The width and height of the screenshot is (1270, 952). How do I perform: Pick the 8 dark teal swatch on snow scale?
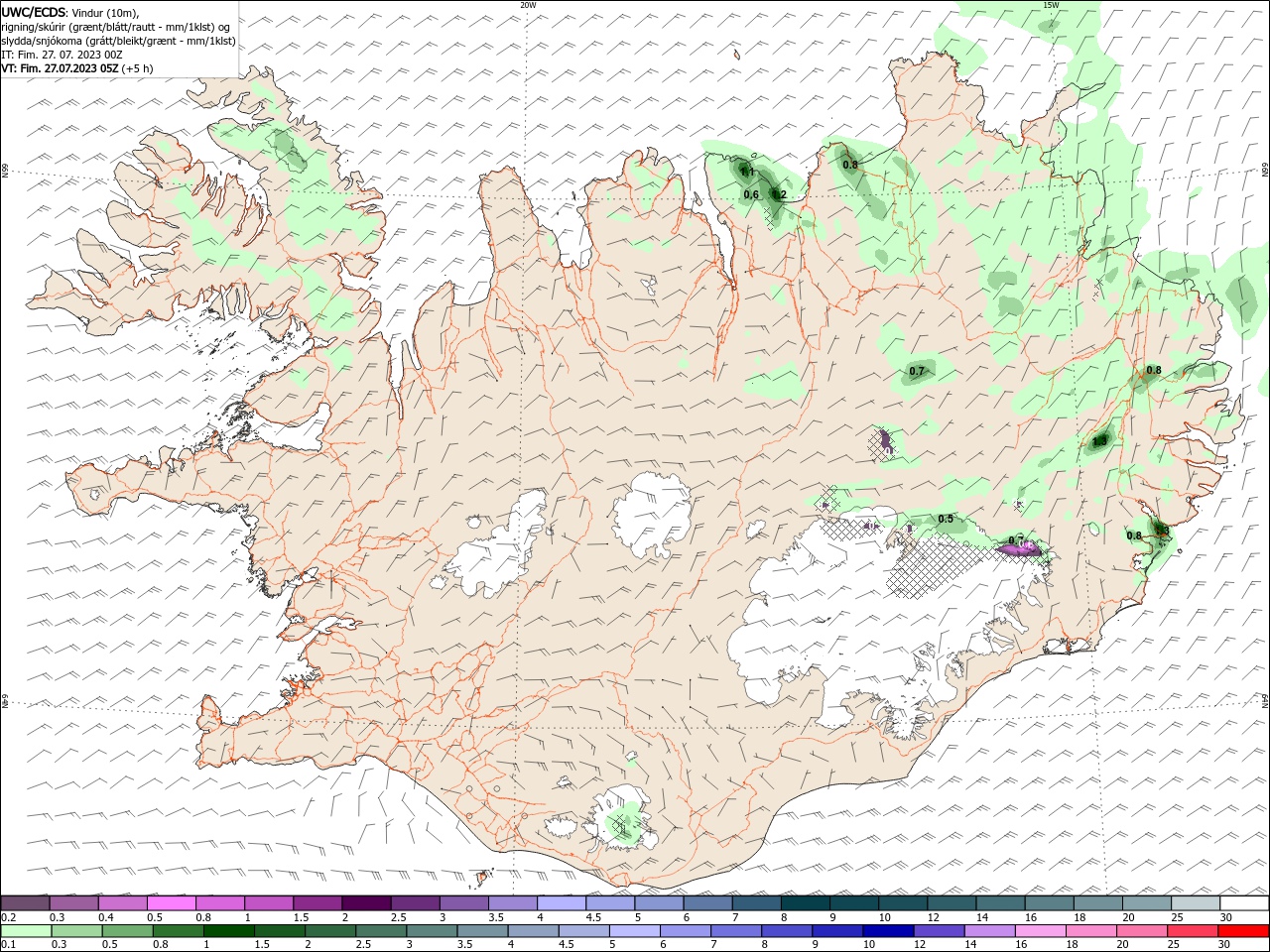point(806,902)
